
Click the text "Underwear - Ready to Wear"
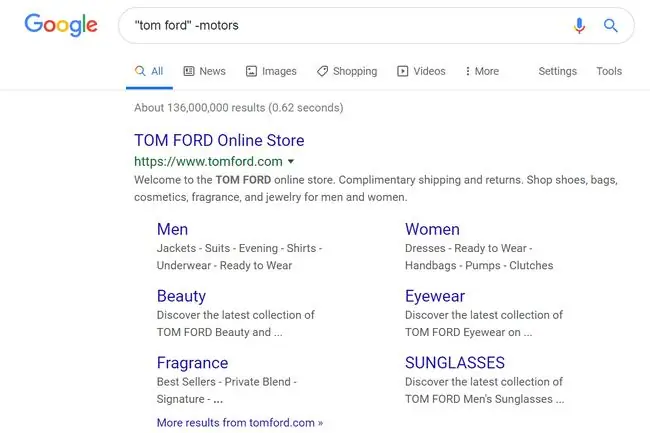(224, 266)
